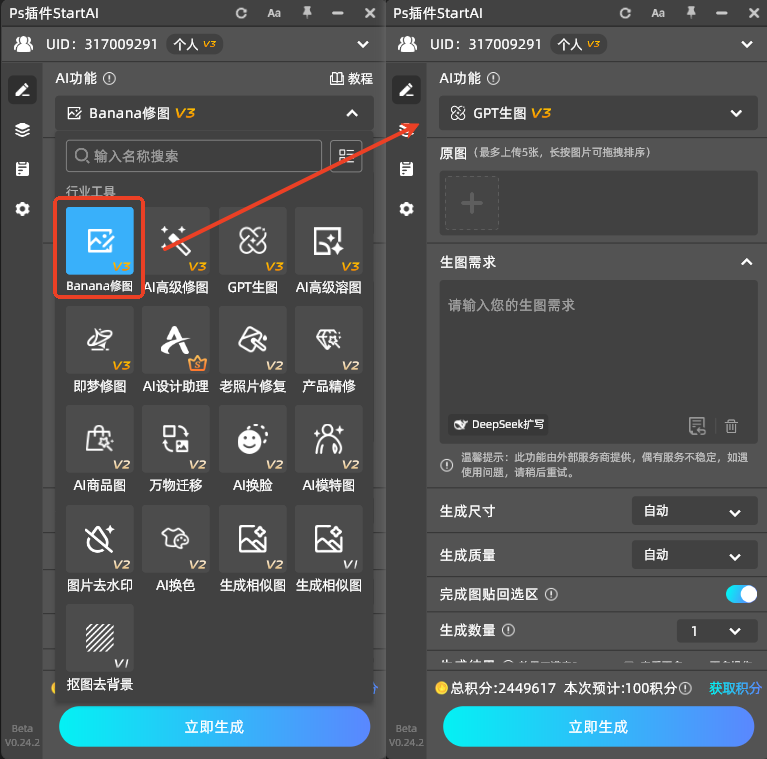Viewport: 767px width, 759px height.
Task: Click the user avatar icon in left panel
Action: click(23, 45)
